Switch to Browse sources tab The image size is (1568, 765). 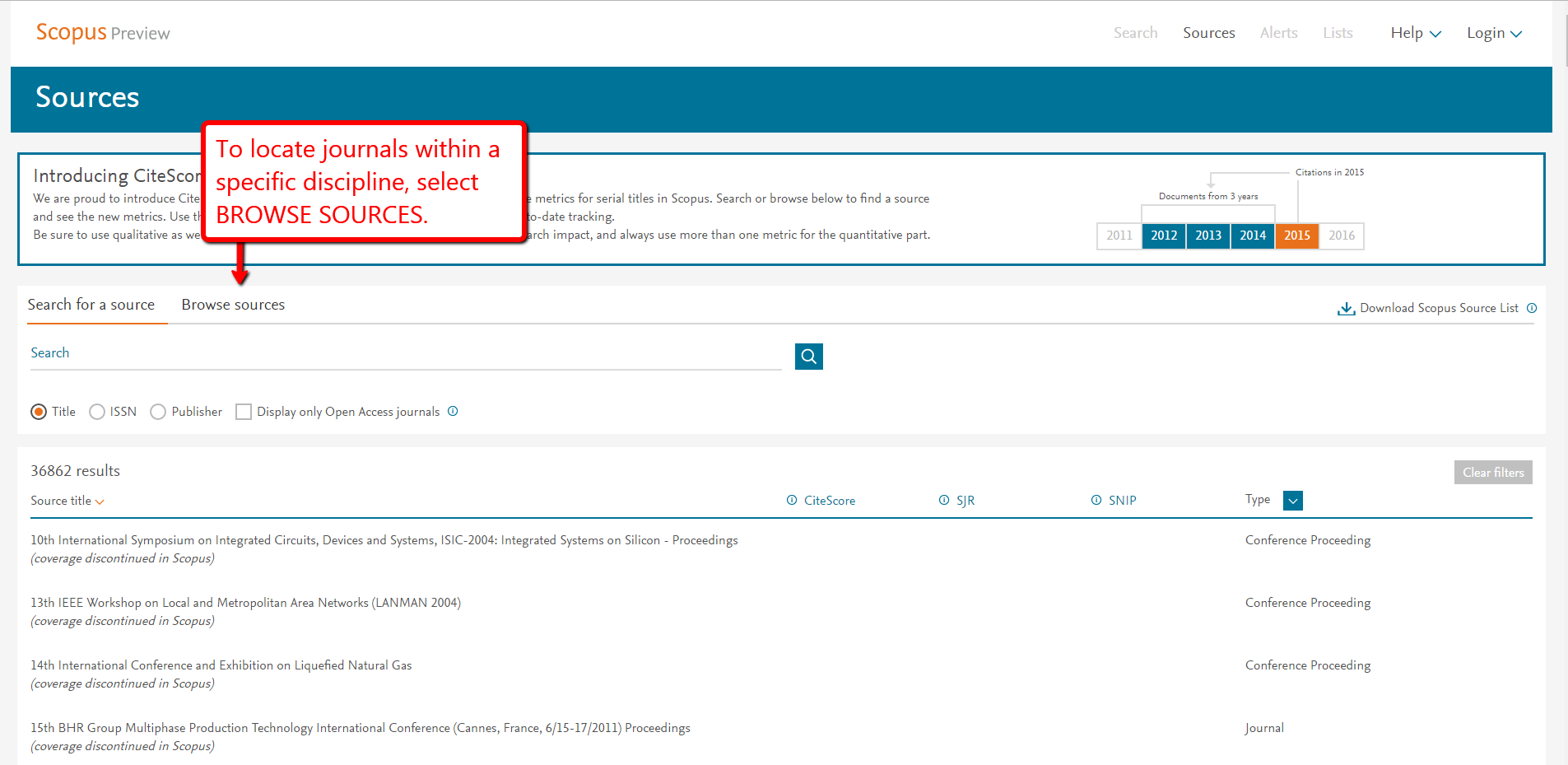pyautogui.click(x=233, y=305)
